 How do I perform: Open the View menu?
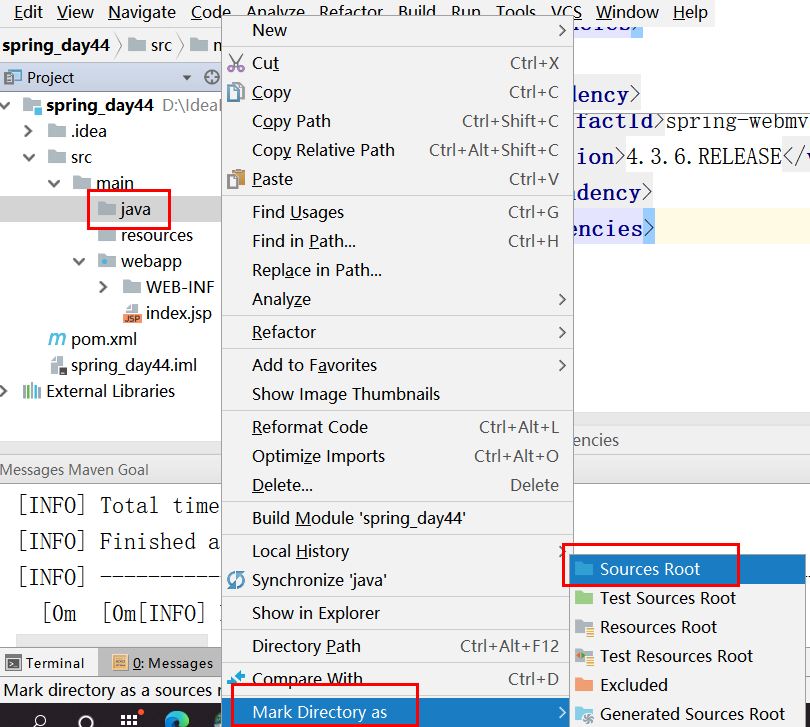coord(75,11)
